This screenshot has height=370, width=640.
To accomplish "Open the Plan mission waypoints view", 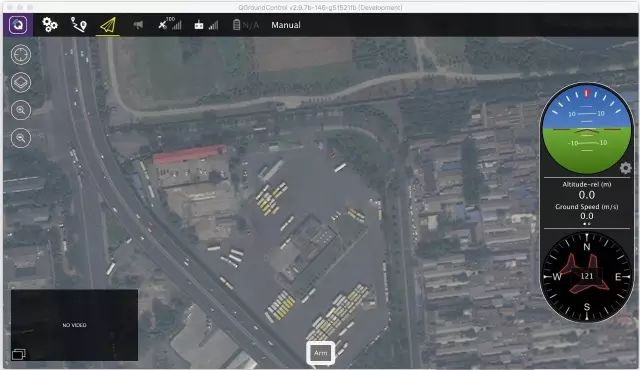I will point(78,25).
